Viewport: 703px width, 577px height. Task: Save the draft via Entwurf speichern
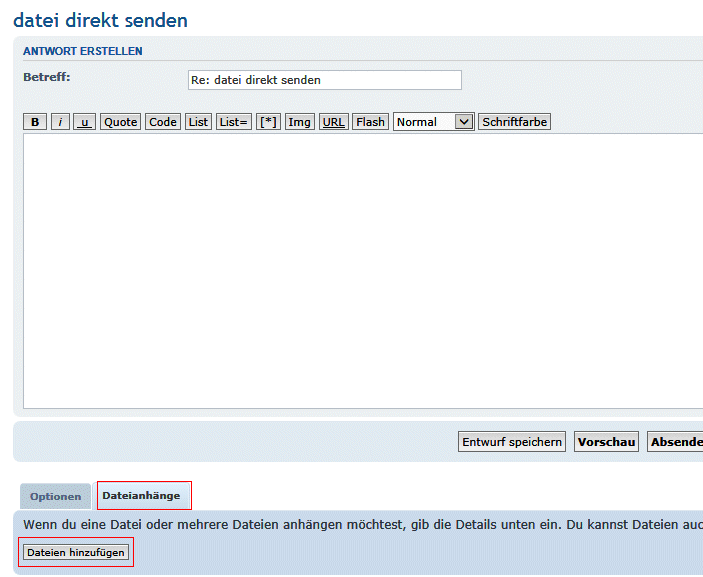(x=512, y=442)
